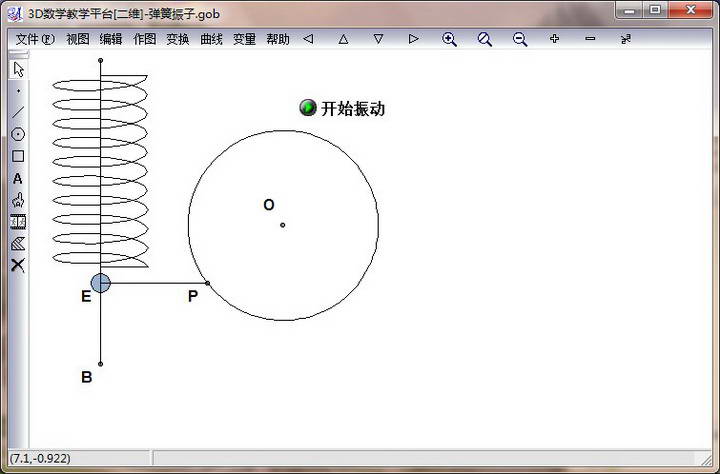720x474 pixels.
Task: Click the down triangle pan button
Action: (x=378, y=39)
